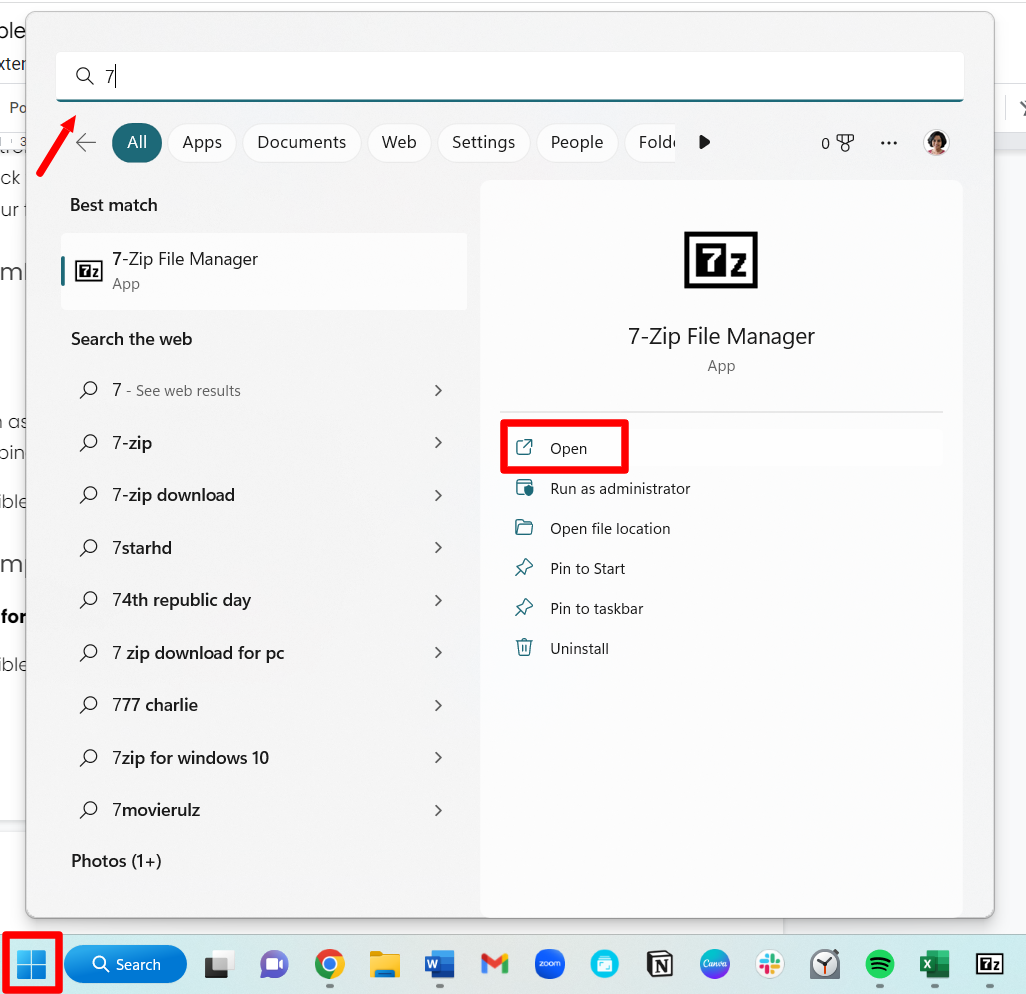Image resolution: width=1026 pixels, height=994 pixels.
Task: Pin 7-Zip to taskbar
Action: click(x=721, y=609)
